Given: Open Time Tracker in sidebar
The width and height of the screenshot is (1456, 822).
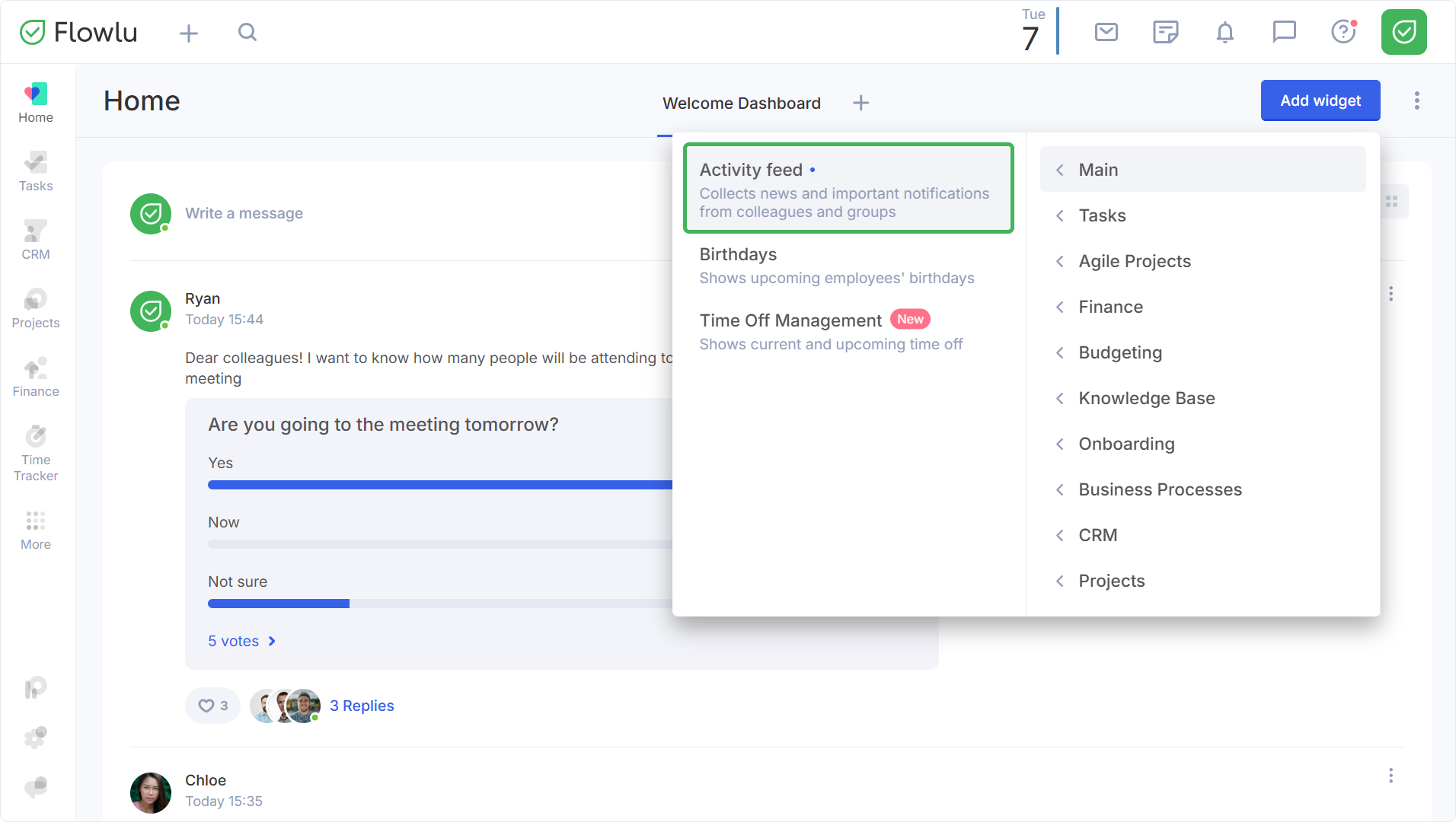Looking at the screenshot, I should click(36, 454).
